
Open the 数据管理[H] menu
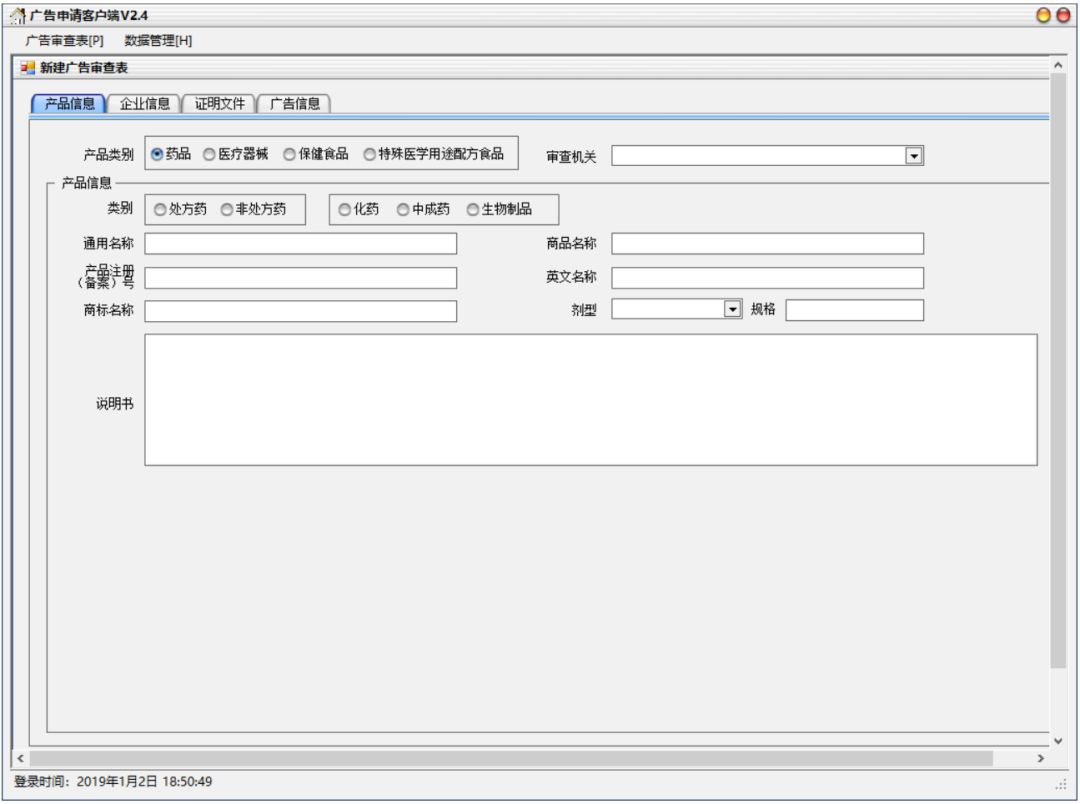pyautogui.click(x=158, y=41)
